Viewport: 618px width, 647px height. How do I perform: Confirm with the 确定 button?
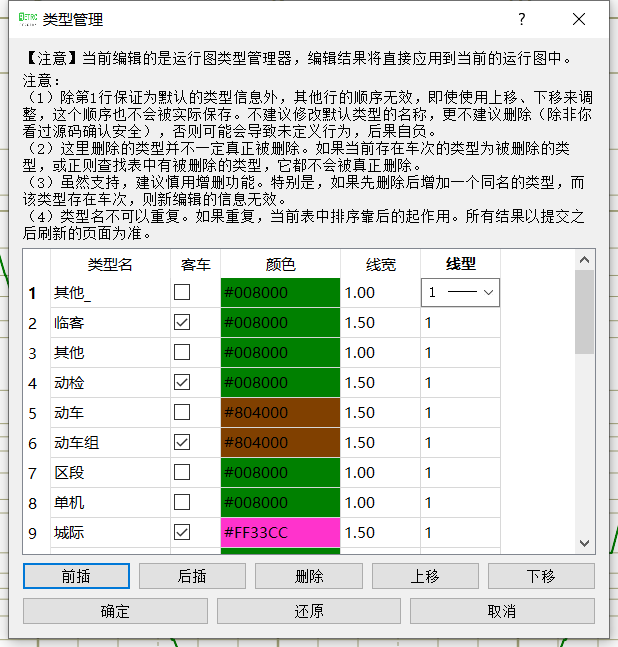coord(115,611)
